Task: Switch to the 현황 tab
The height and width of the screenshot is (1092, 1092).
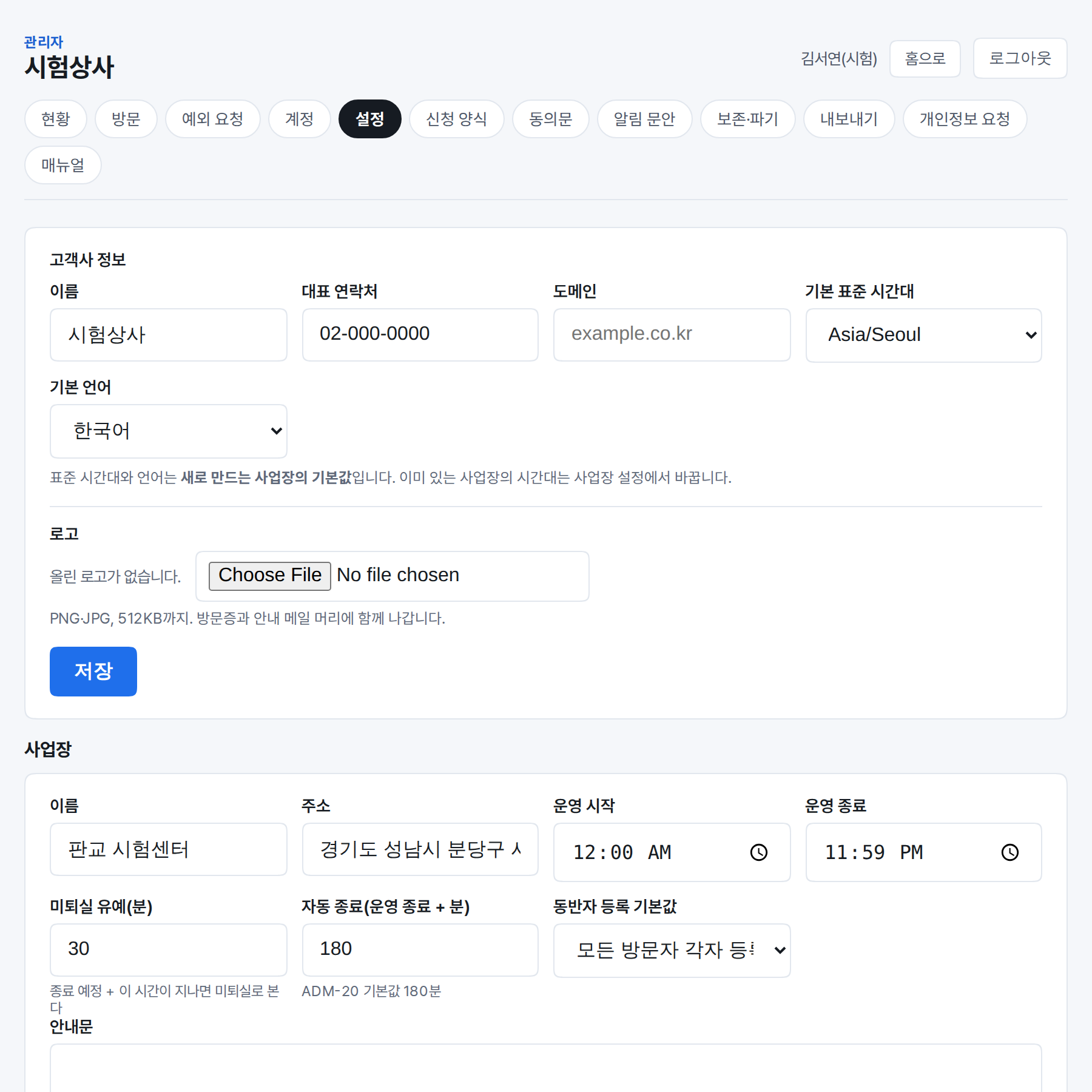Action: [x=56, y=119]
